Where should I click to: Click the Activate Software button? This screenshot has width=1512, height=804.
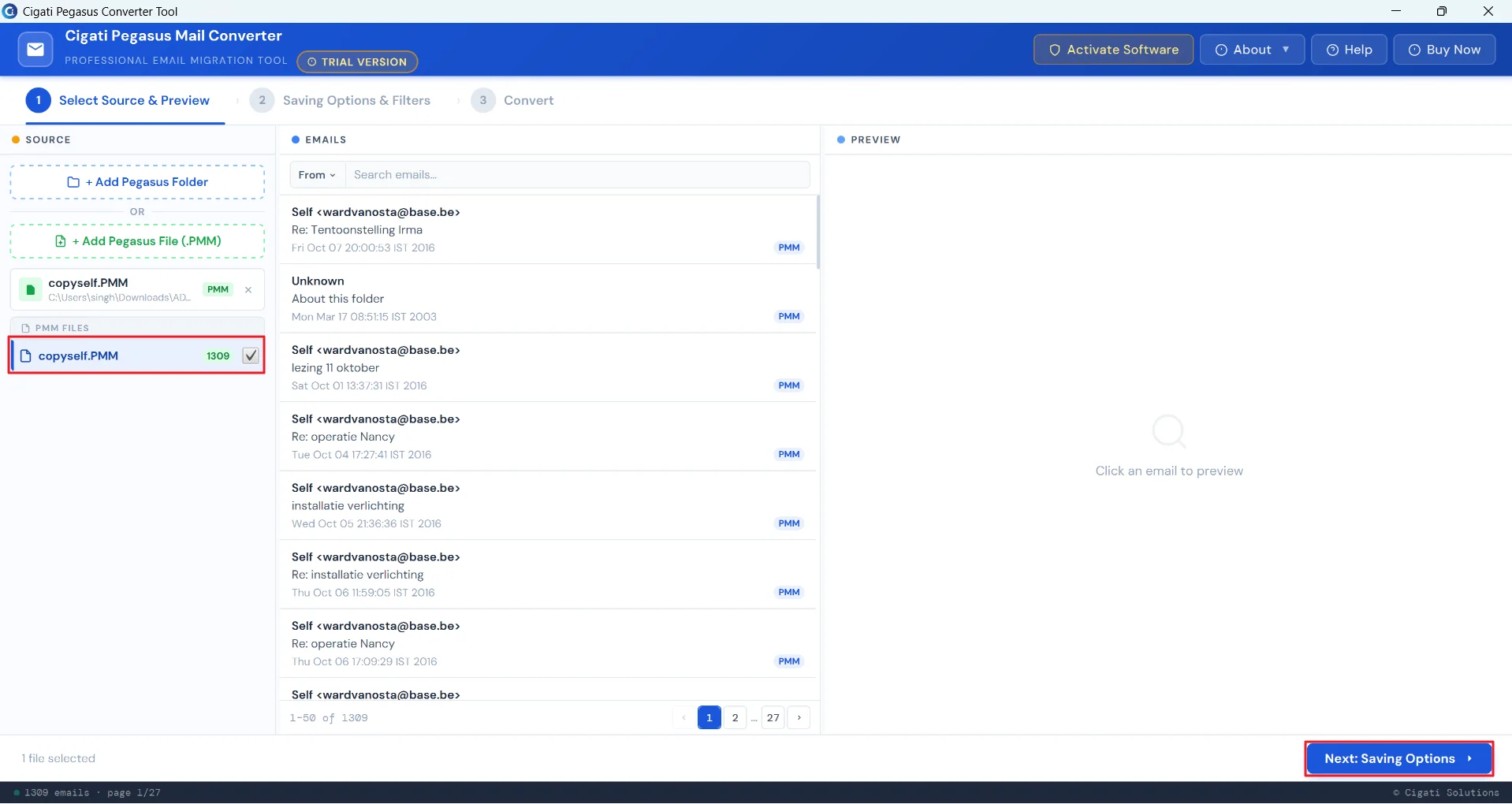[1113, 50]
